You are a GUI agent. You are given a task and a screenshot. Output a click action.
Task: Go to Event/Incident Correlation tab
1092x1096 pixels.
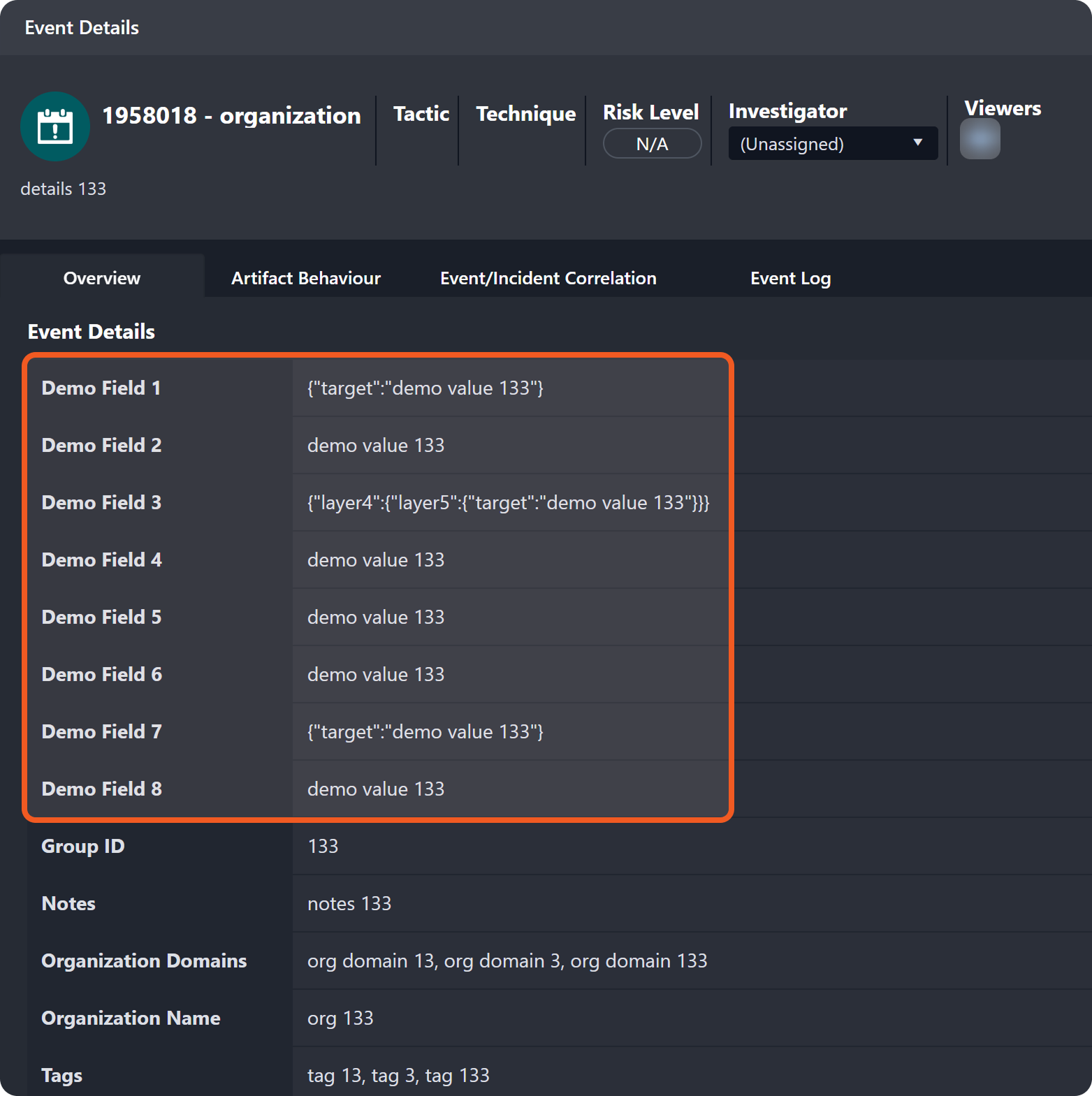(x=548, y=278)
